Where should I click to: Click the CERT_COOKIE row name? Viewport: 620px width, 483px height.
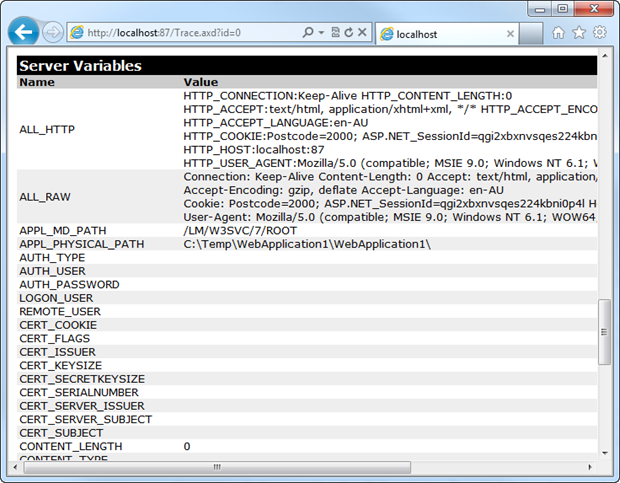(x=58, y=325)
